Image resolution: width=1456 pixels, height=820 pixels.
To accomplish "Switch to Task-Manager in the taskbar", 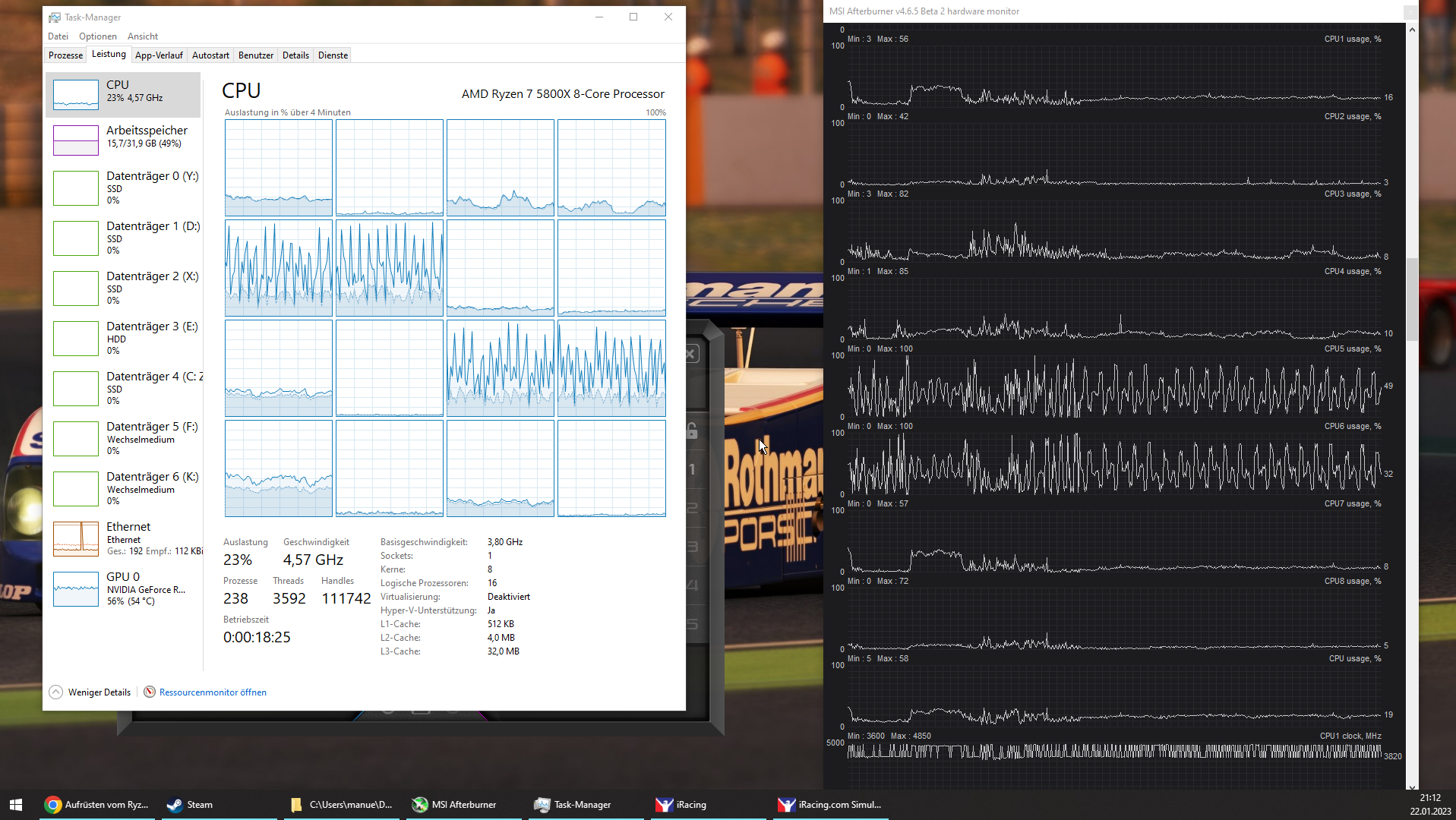I will [x=586, y=805].
